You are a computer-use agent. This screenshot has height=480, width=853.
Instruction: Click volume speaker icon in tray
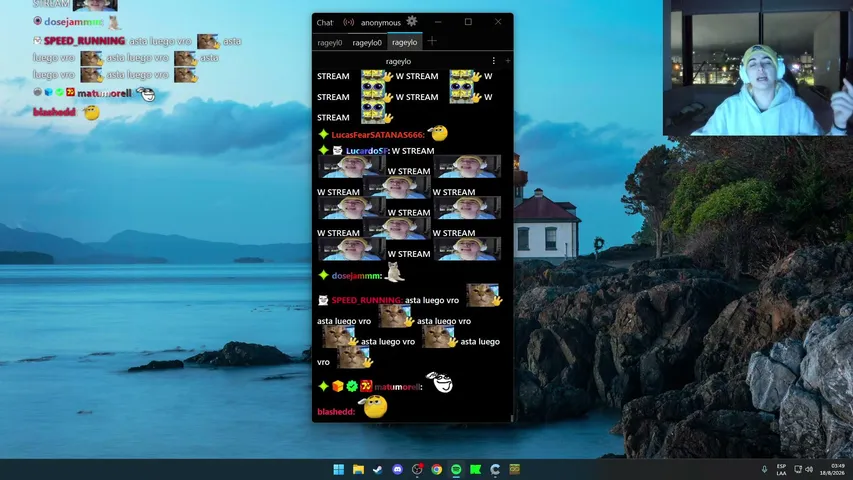click(809, 469)
